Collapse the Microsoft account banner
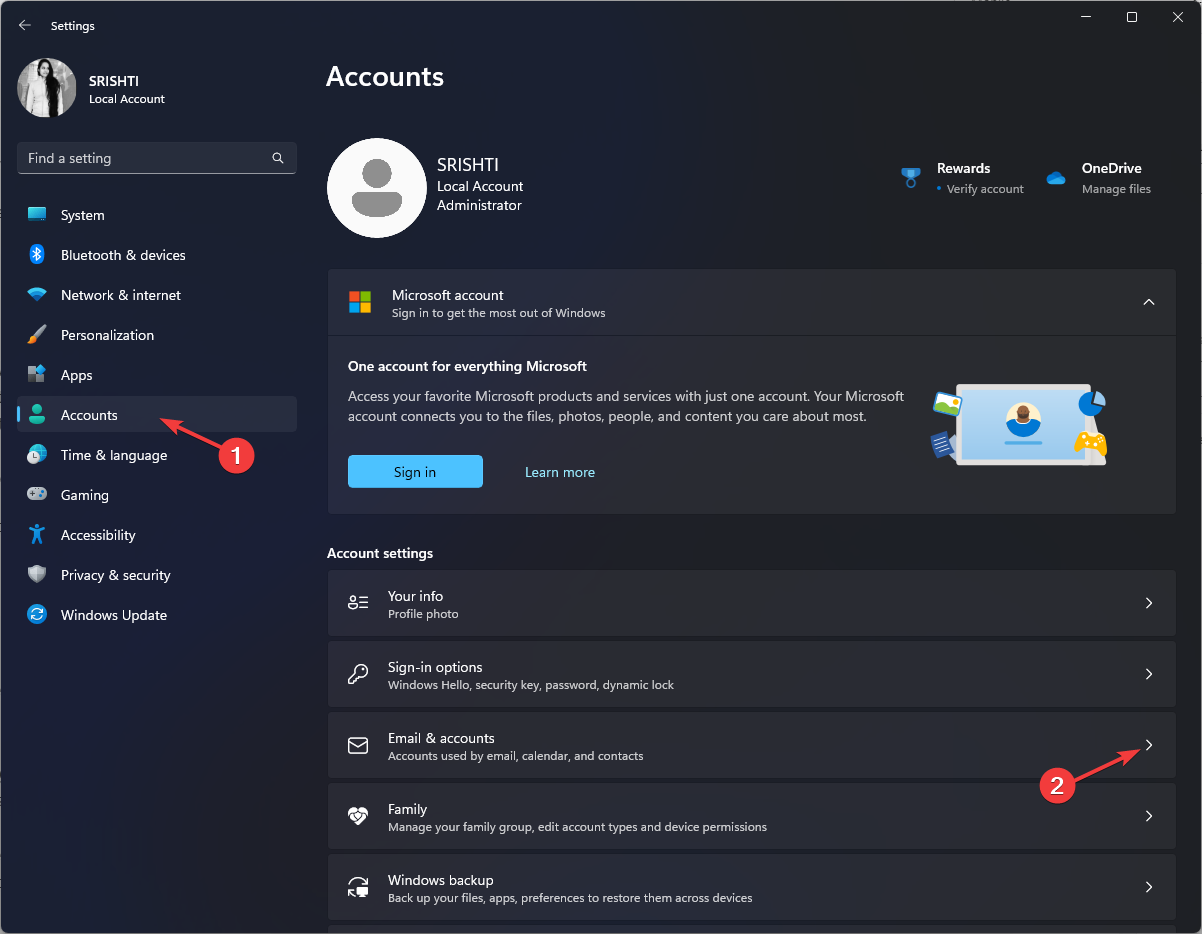 [x=1148, y=302]
